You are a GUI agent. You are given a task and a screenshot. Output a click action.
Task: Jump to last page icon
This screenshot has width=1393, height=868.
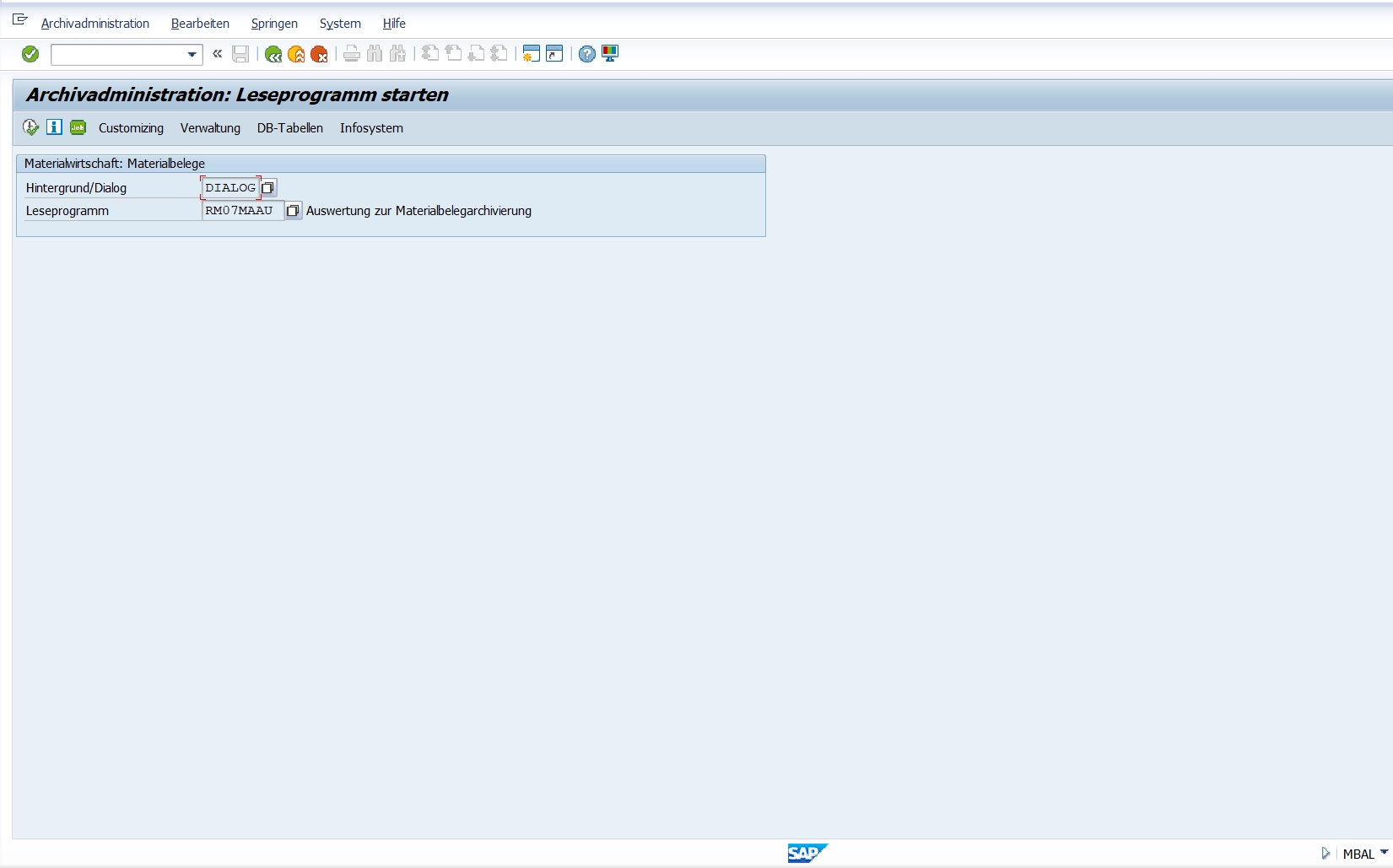click(x=499, y=54)
